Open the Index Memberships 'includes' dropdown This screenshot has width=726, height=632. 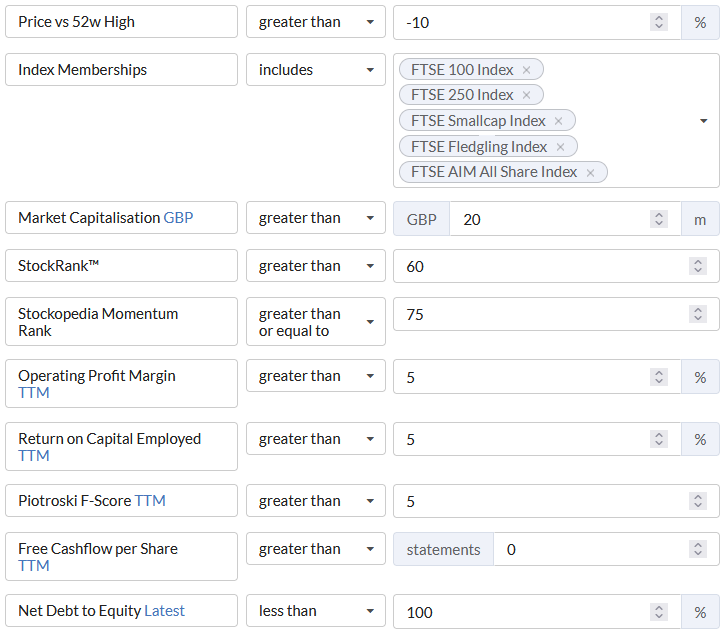[x=315, y=70]
